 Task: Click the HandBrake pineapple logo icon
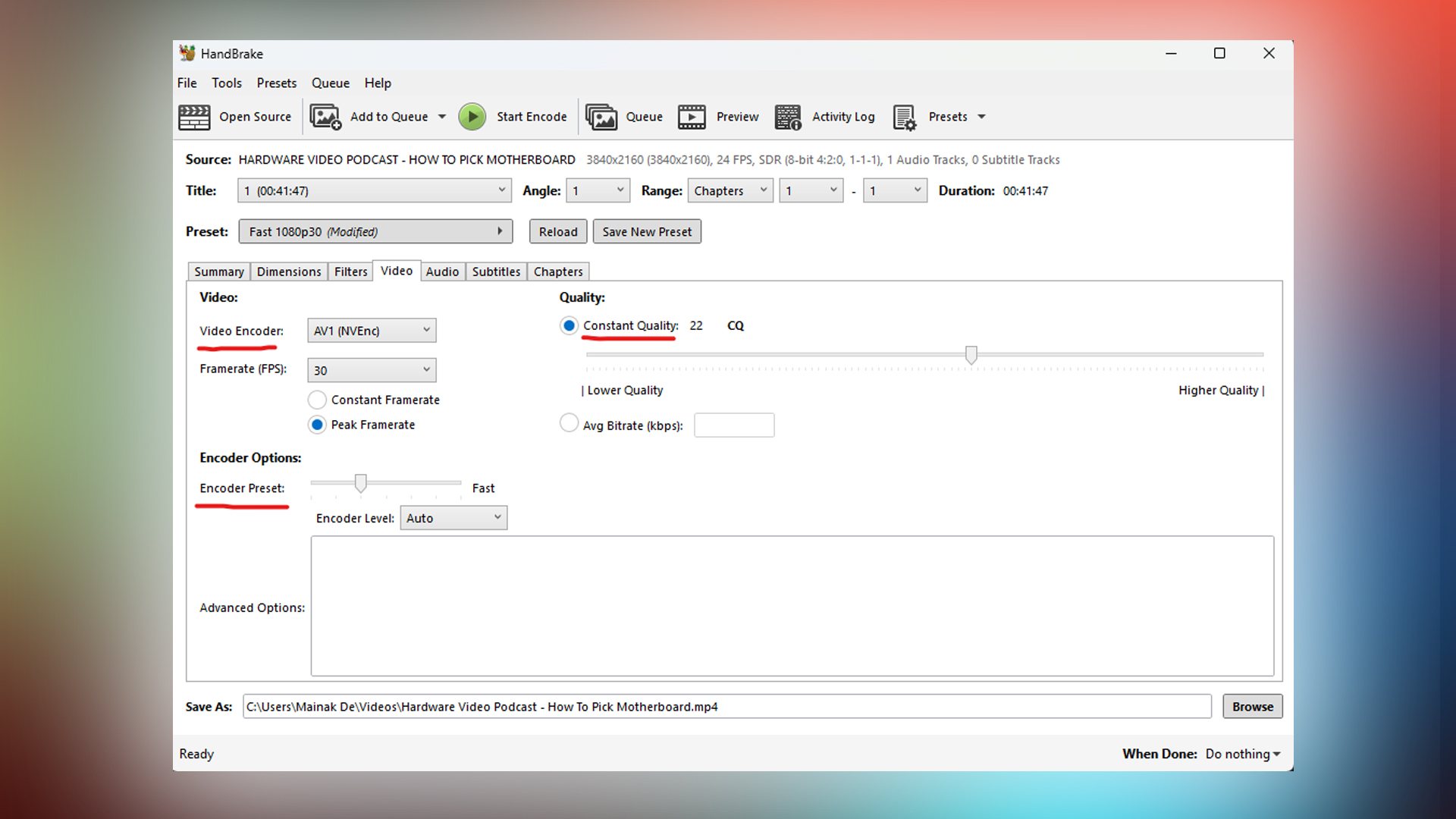187,53
